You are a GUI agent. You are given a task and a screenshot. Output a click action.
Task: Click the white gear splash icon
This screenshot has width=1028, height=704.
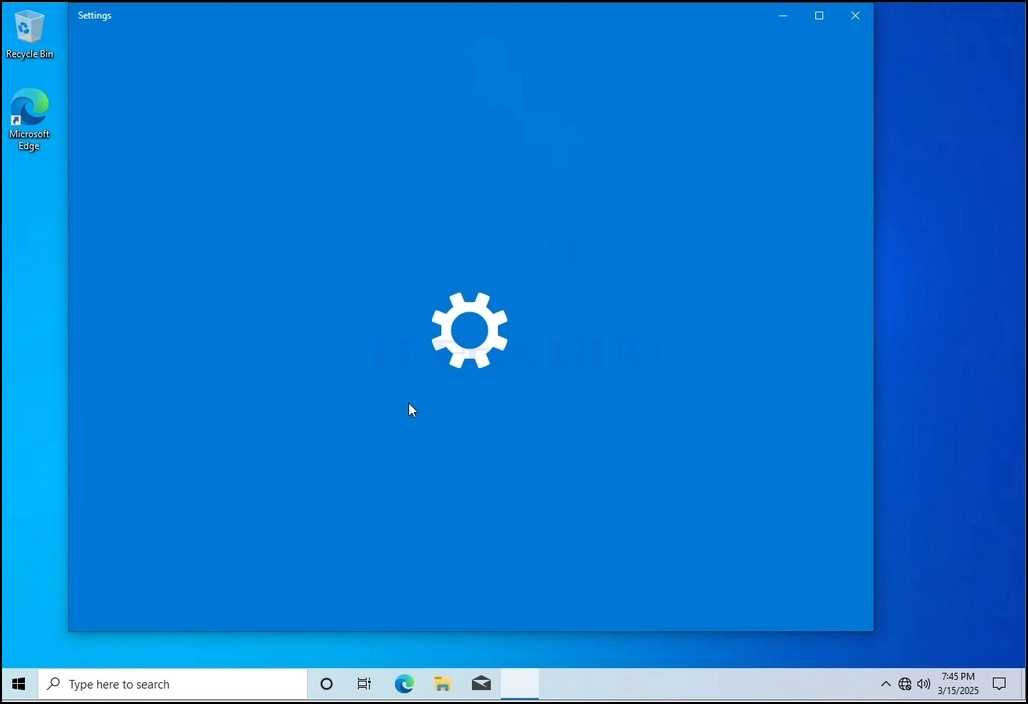pos(469,330)
